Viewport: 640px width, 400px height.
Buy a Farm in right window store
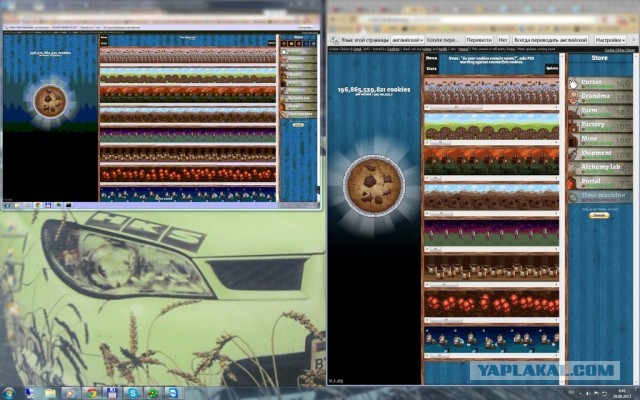pyautogui.click(x=600, y=112)
